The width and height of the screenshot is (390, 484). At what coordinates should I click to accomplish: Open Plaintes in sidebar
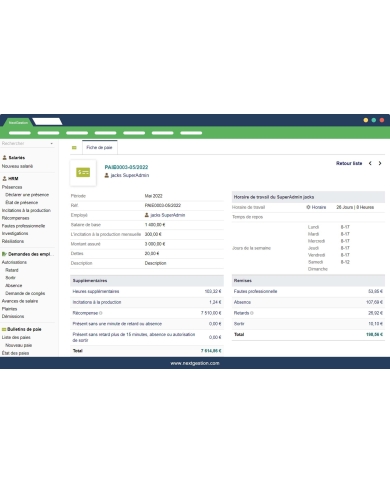[9, 309]
